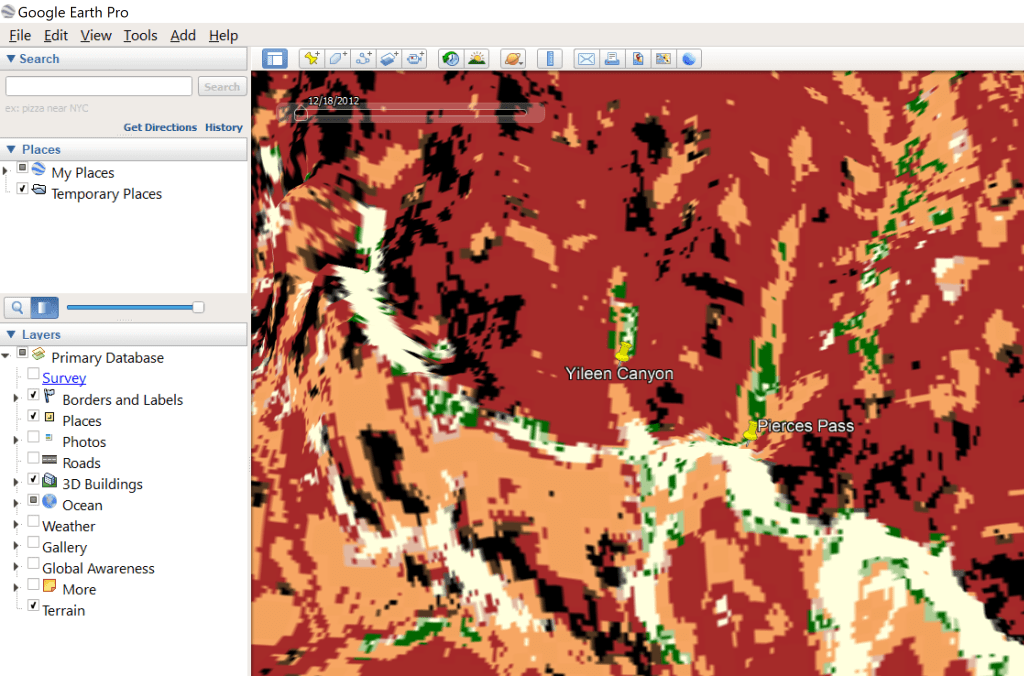Open the ruler measurement tool
The height and width of the screenshot is (676, 1024).
pos(551,59)
